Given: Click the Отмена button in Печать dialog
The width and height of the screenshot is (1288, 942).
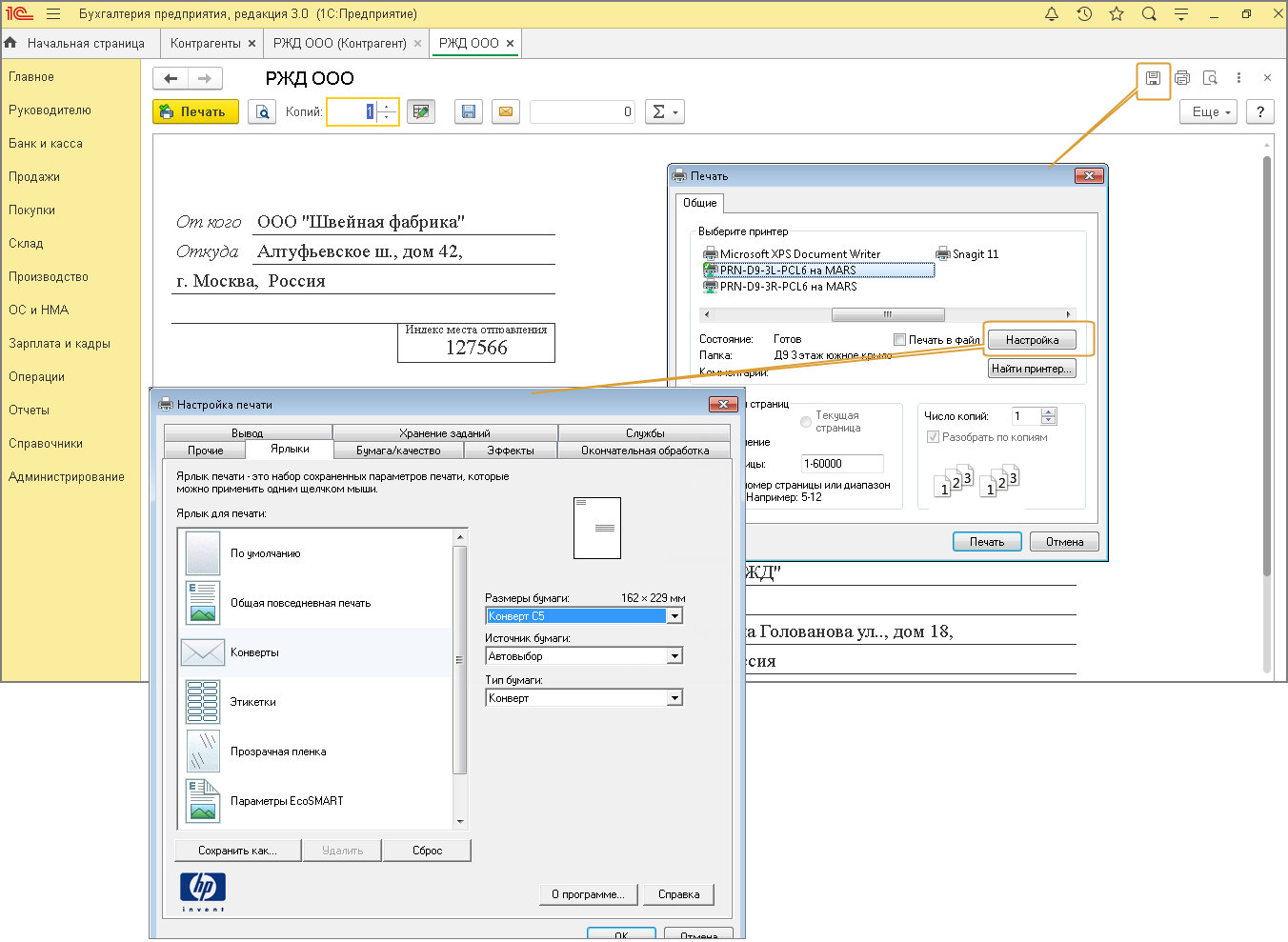Looking at the screenshot, I should point(1064,542).
